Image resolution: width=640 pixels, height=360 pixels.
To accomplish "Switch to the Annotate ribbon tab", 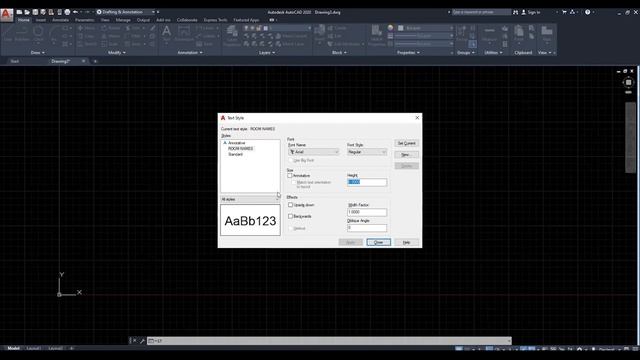I will [60, 20].
